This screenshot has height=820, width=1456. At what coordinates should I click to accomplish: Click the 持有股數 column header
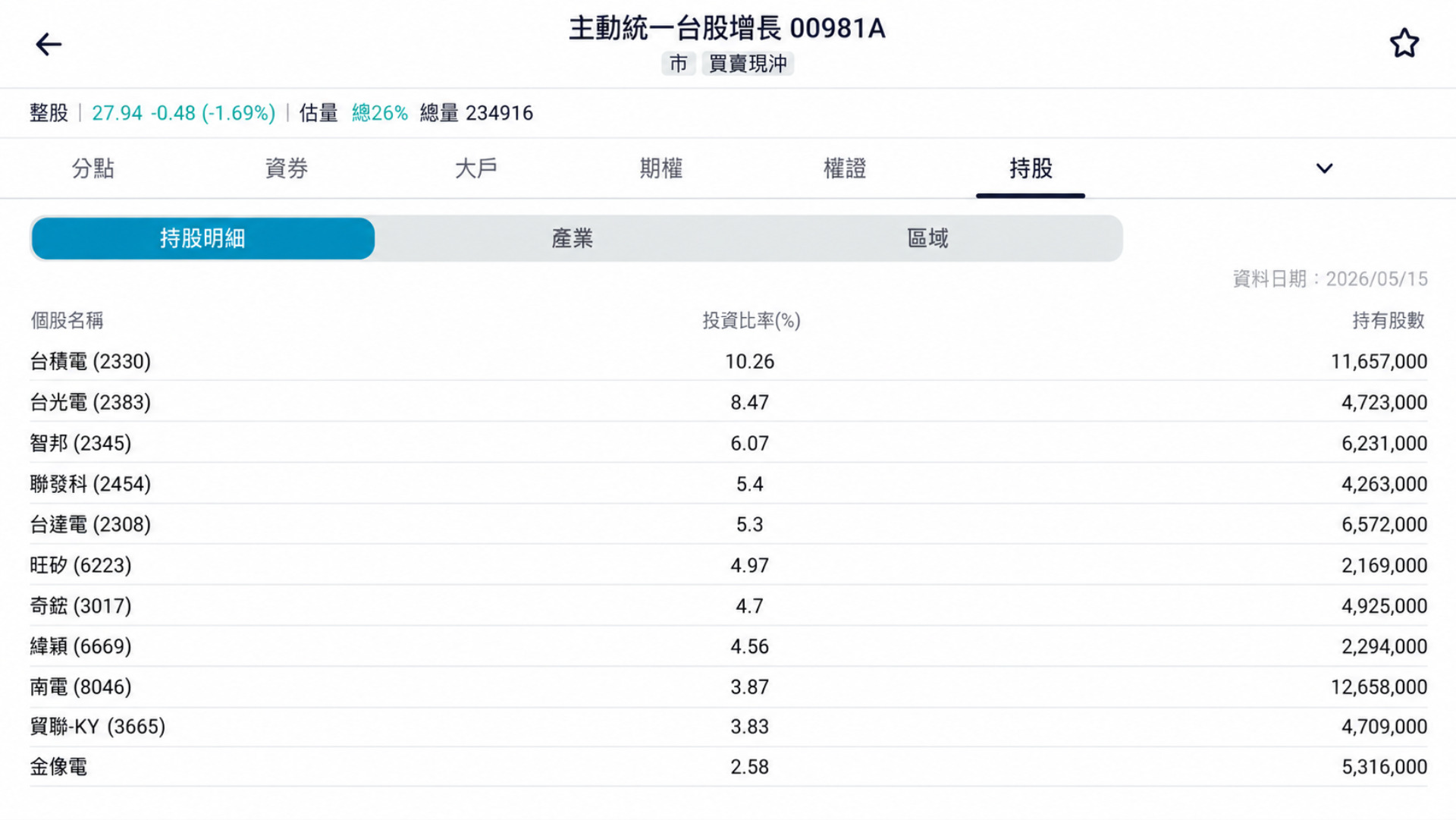(1389, 321)
